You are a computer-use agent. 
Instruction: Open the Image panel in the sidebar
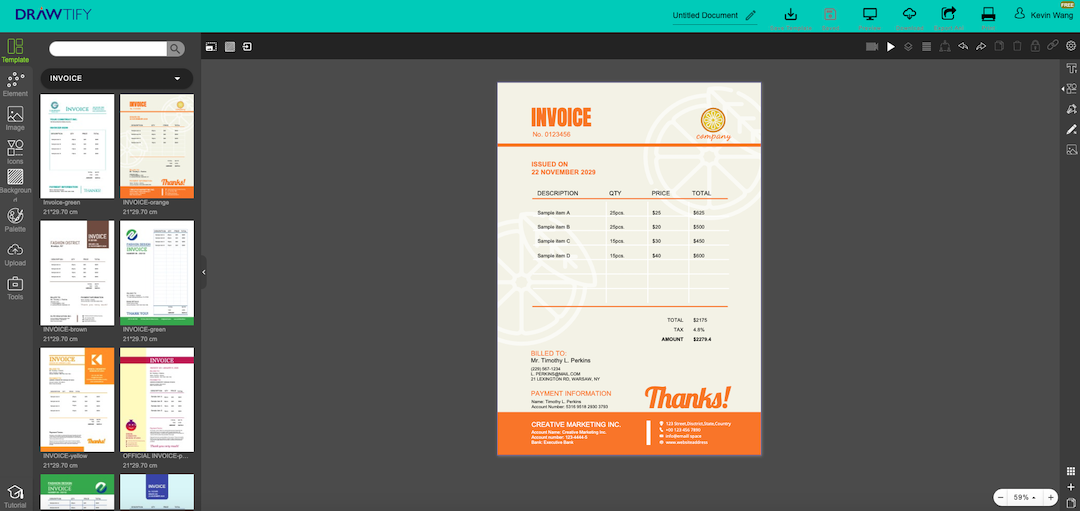pyautogui.click(x=15, y=118)
